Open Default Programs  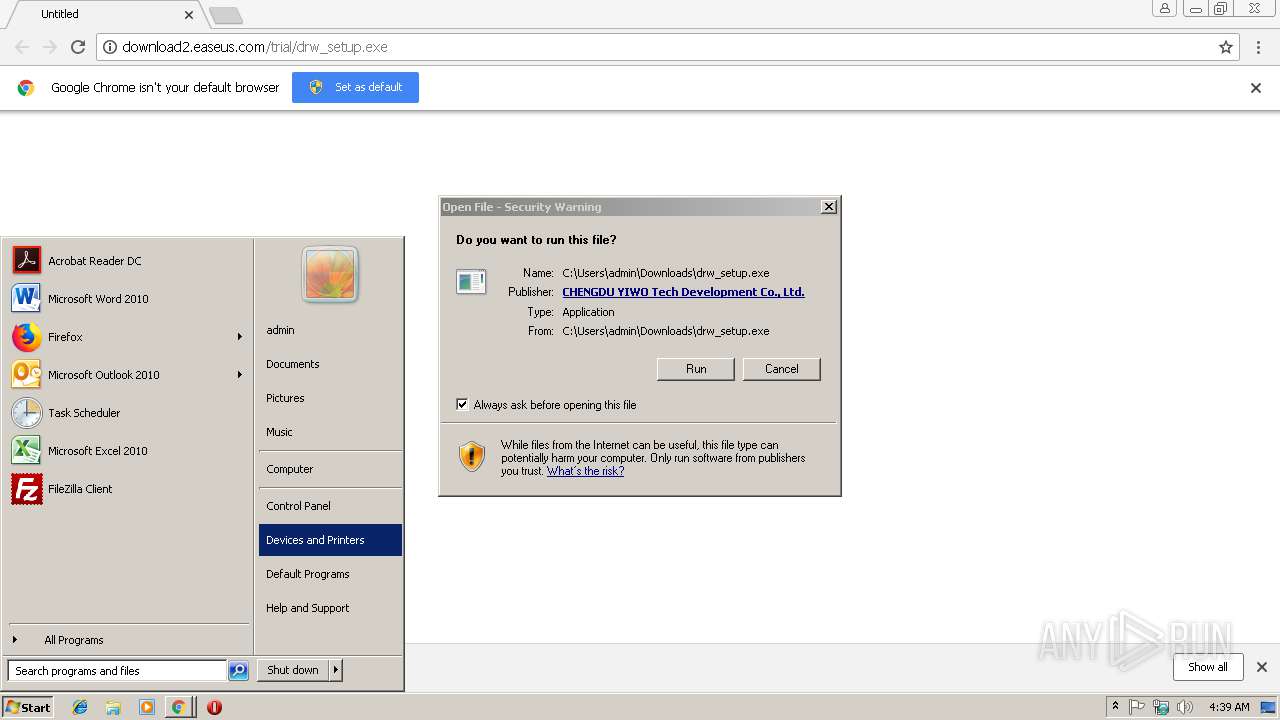pyautogui.click(x=330, y=574)
